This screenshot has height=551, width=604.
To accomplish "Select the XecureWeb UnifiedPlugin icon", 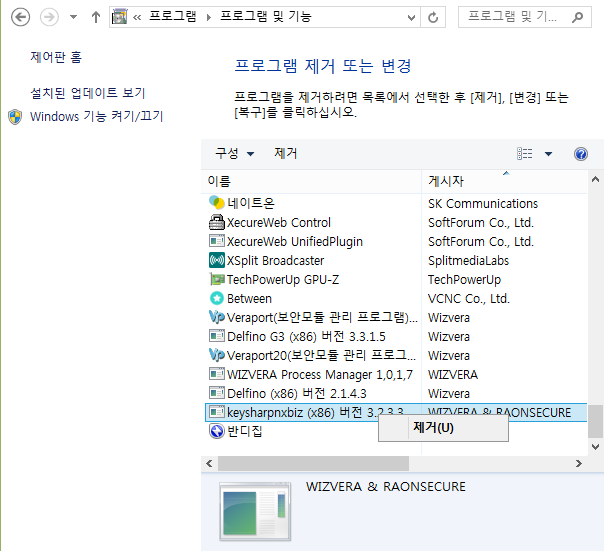I will [x=216, y=241].
